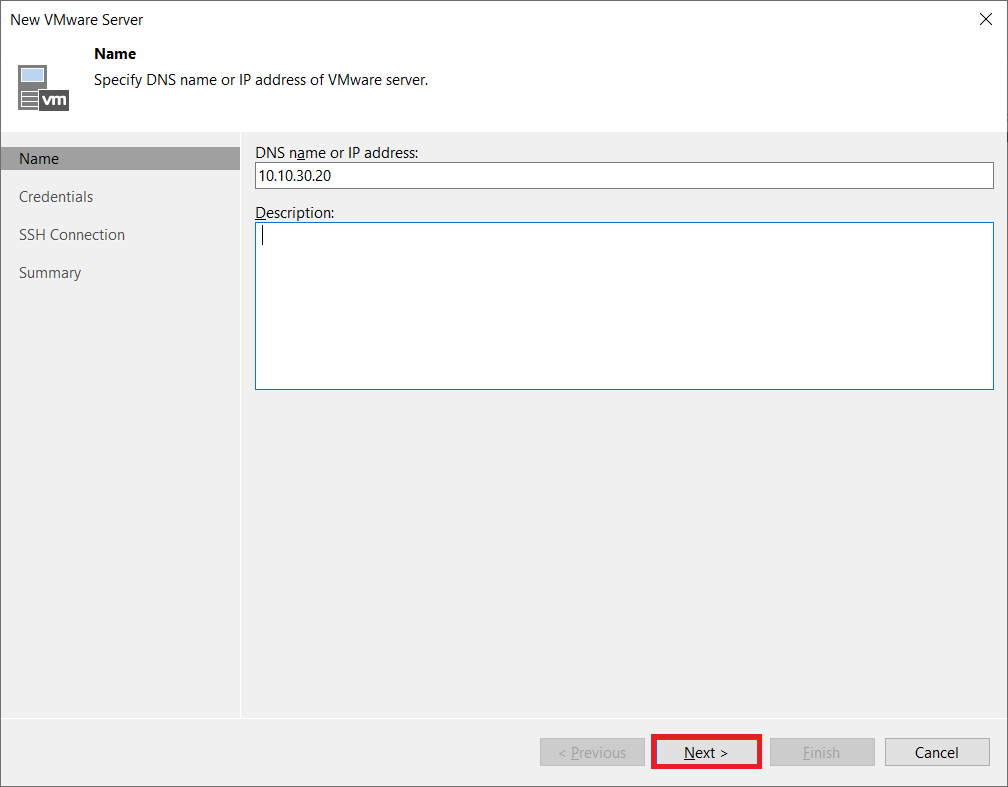Go to the Credentials wizard step
Screen dimensions: 1008x787
click(56, 197)
